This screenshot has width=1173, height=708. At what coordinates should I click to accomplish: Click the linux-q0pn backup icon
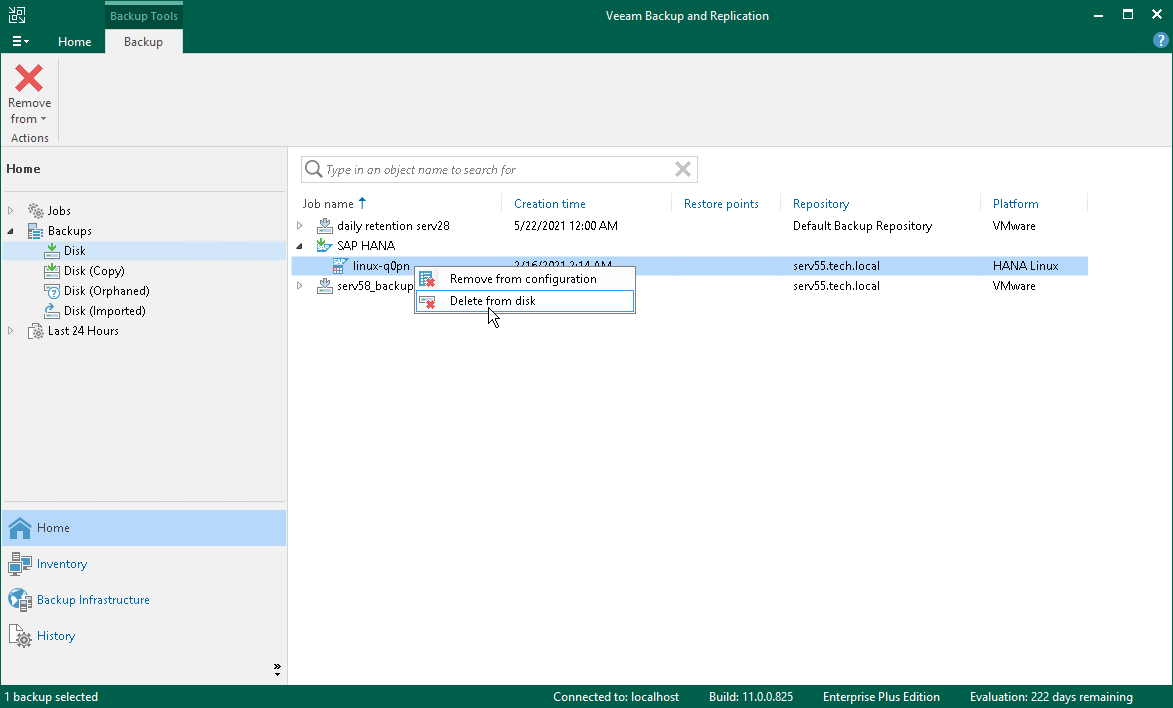(340, 266)
